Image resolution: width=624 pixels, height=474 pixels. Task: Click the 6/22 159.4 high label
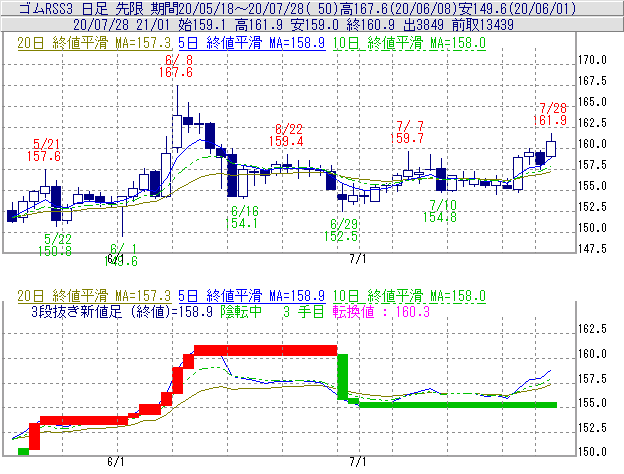pos(286,135)
